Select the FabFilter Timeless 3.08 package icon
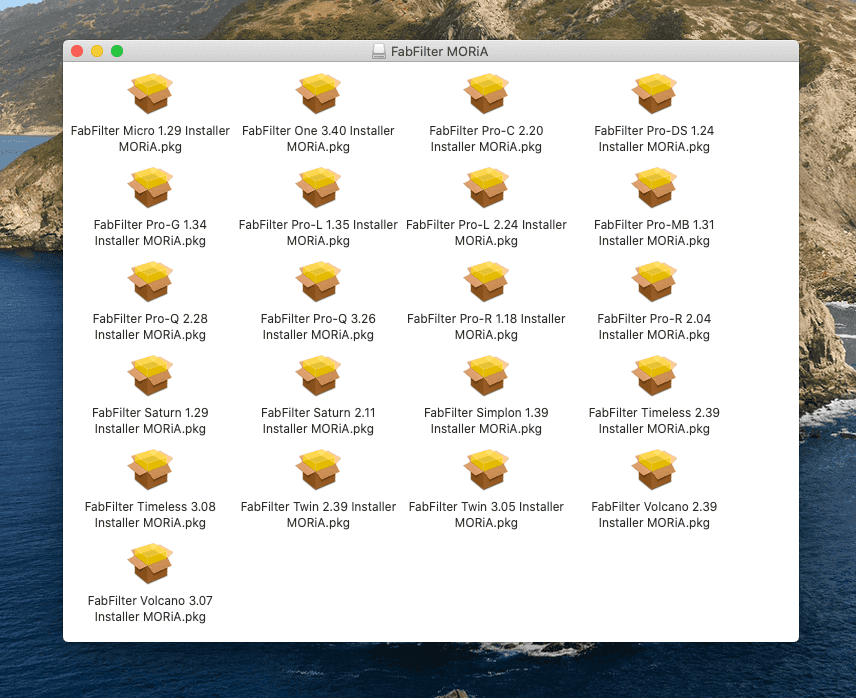Image resolution: width=856 pixels, height=698 pixels. point(150,470)
